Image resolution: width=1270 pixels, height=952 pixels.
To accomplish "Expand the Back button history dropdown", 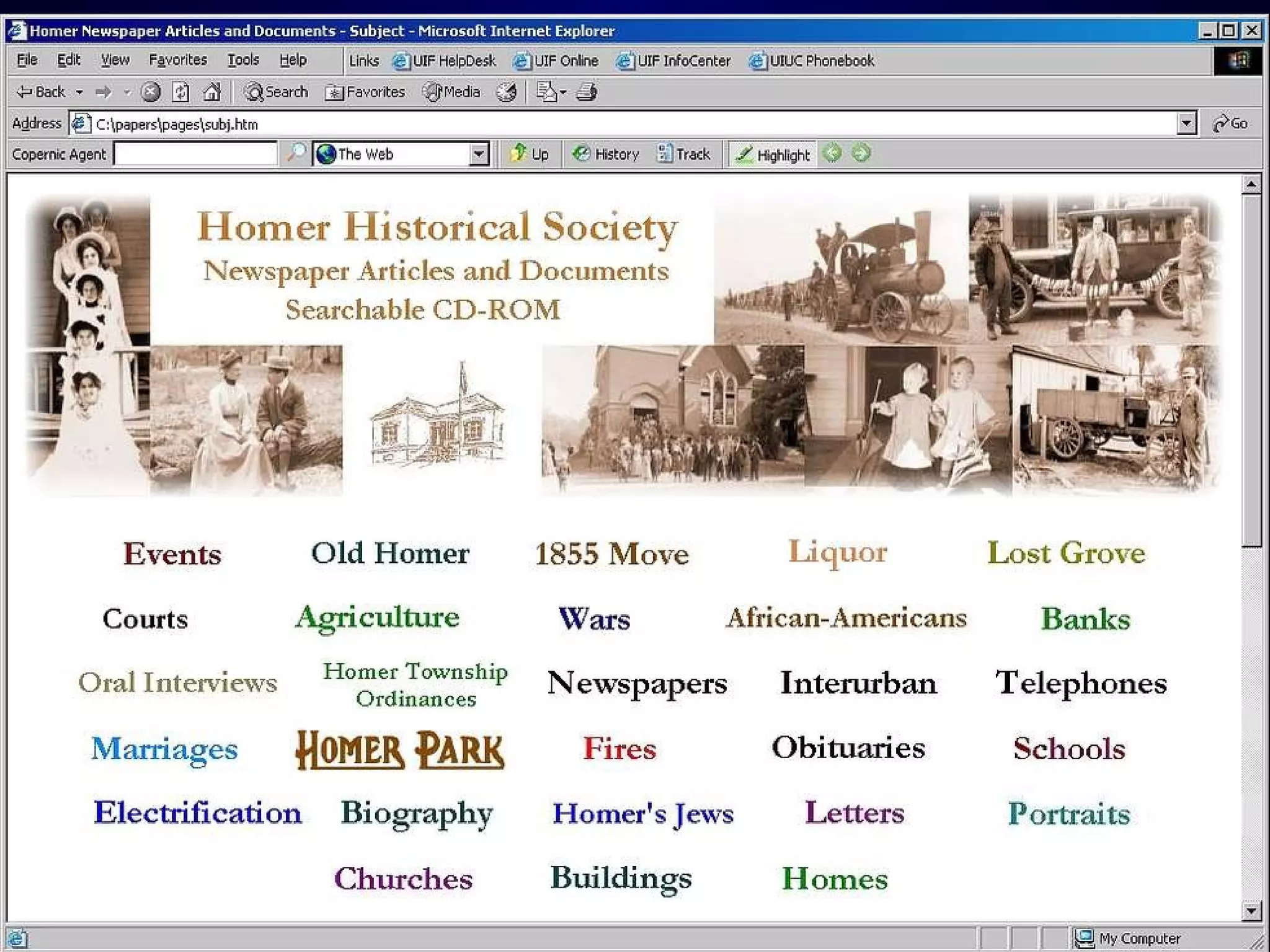I will click(x=79, y=92).
